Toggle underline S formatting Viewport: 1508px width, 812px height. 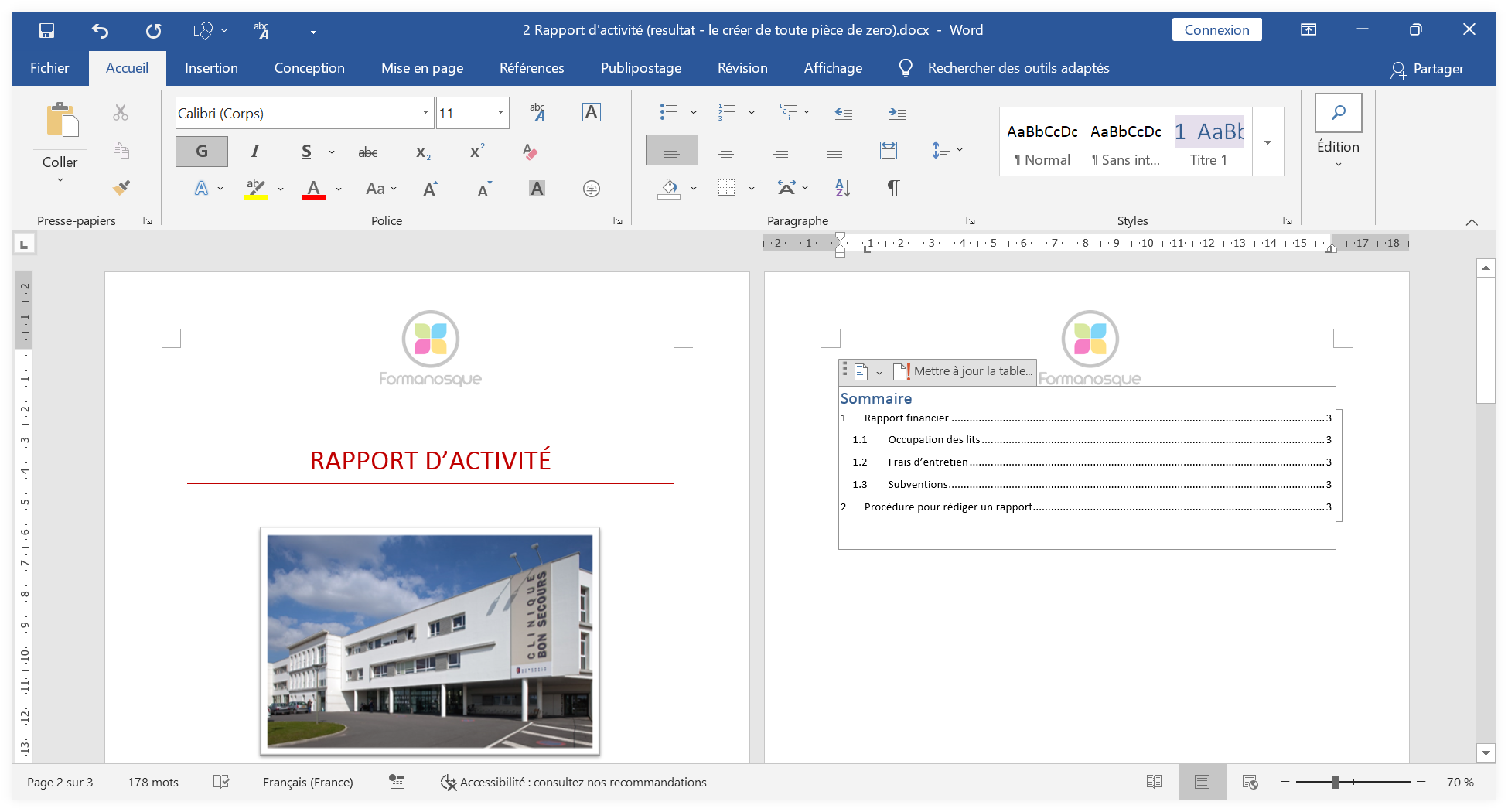[306, 152]
